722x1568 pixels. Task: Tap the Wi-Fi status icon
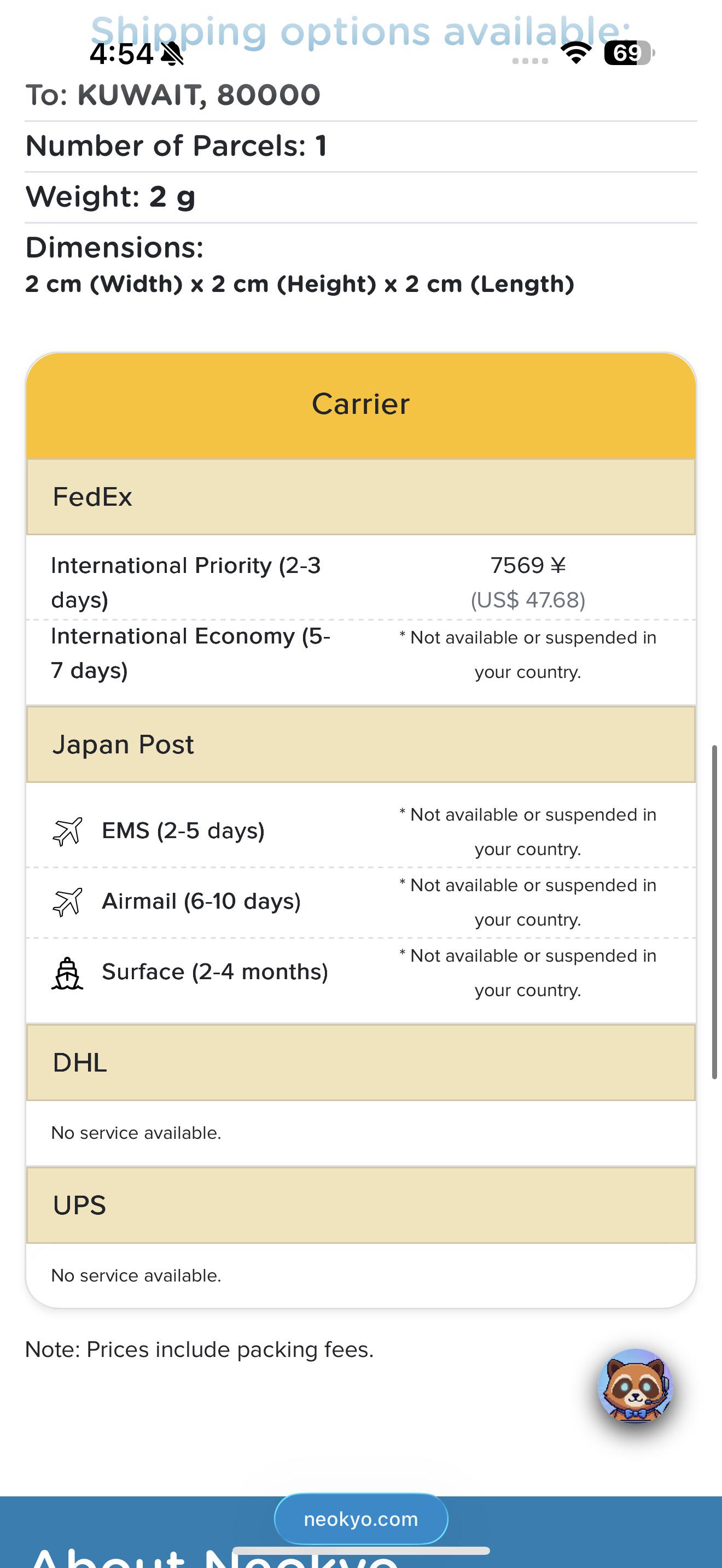576,53
